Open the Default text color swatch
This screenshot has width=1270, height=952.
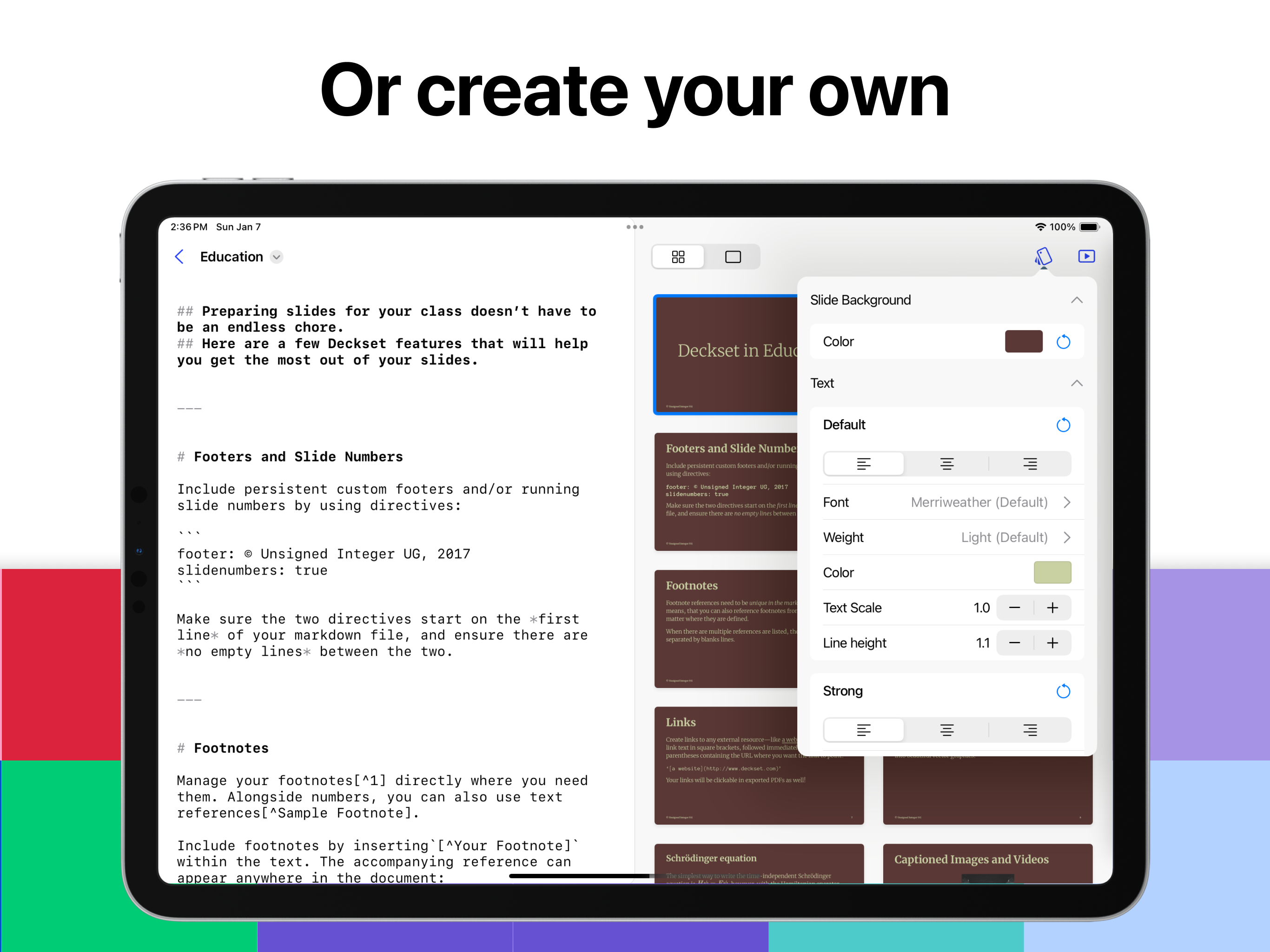[x=1052, y=573]
